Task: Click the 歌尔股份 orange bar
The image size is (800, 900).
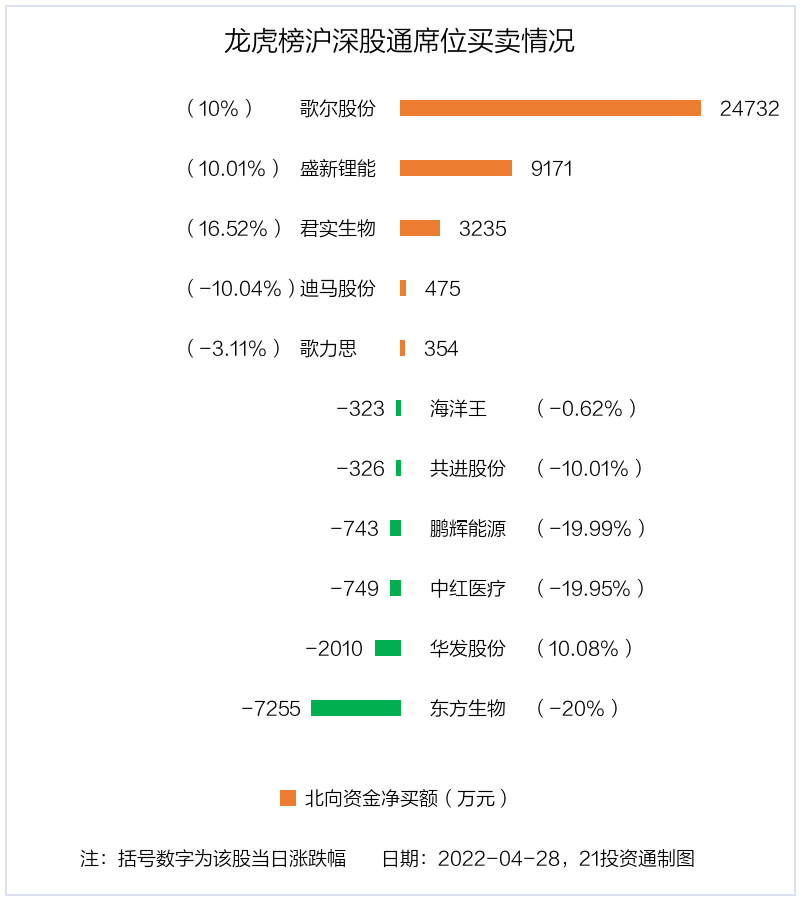Action: (550, 108)
